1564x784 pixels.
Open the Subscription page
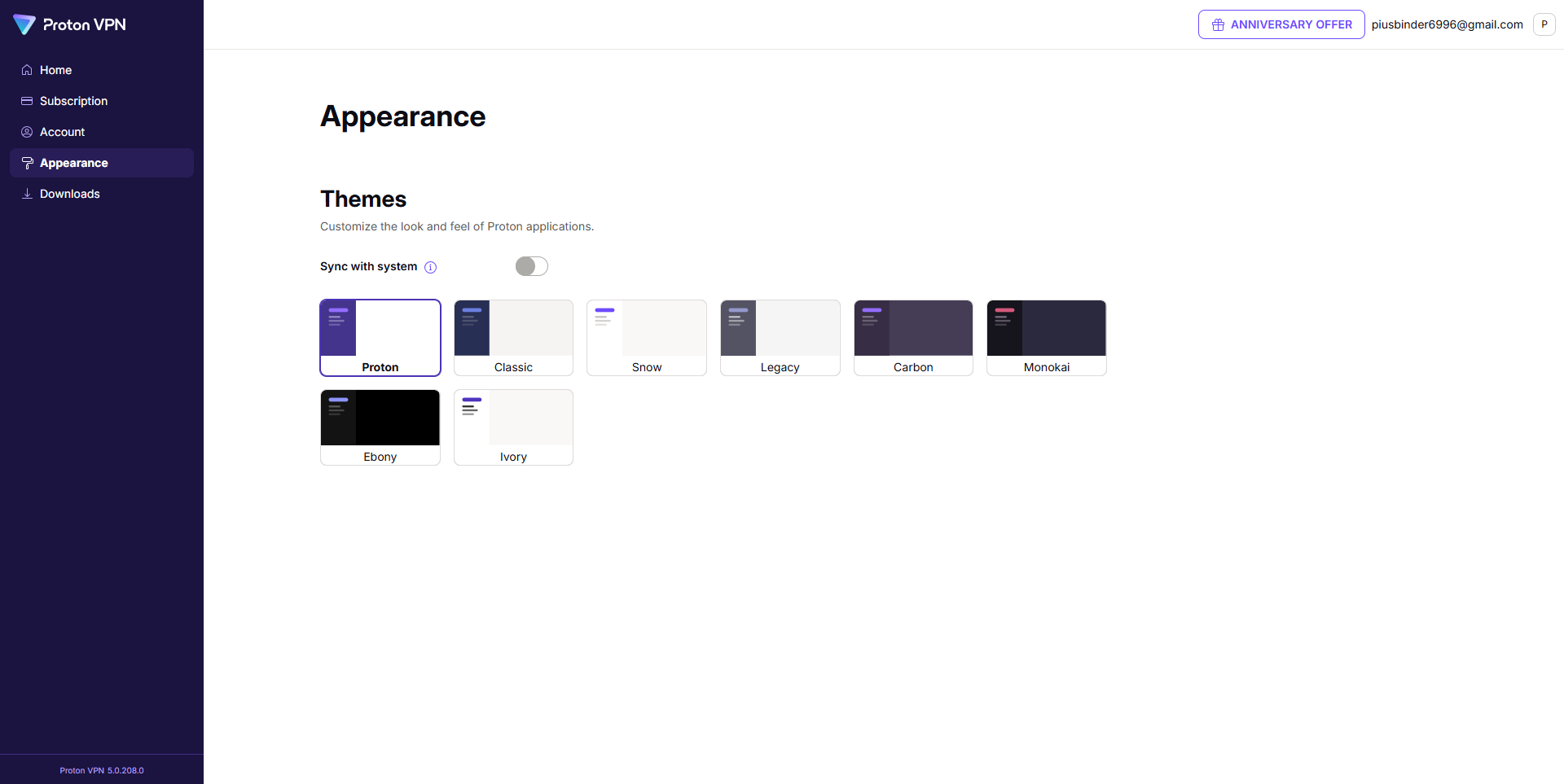(x=102, y=101)
